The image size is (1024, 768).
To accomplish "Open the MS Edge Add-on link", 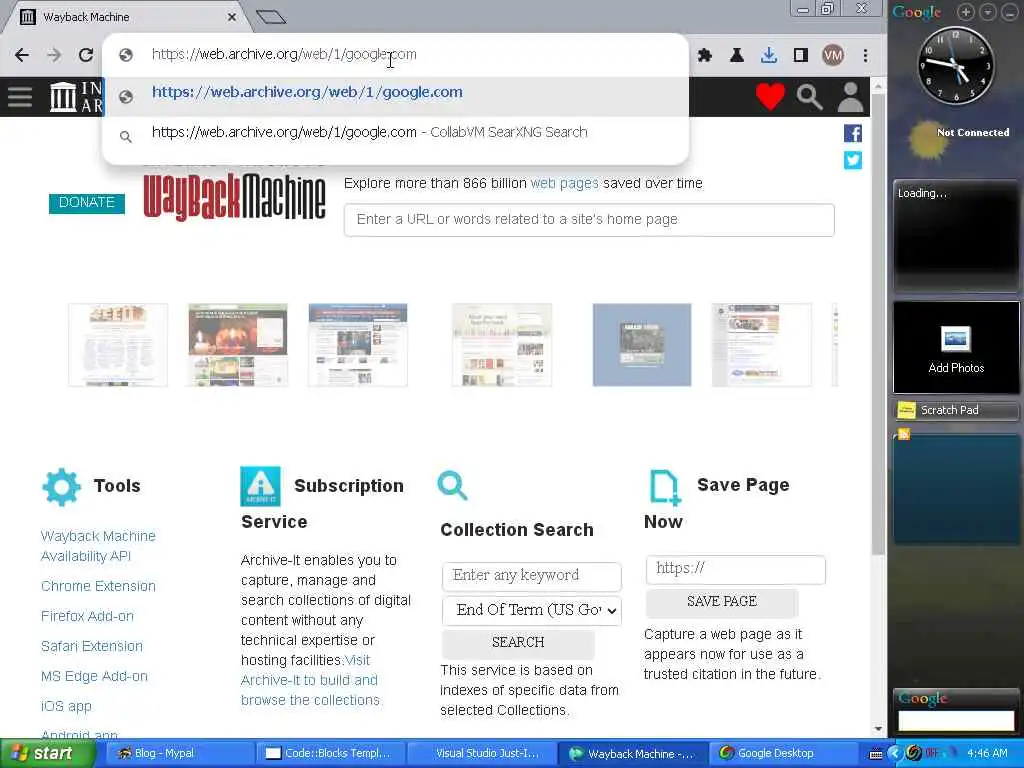I will pos(94,677).
